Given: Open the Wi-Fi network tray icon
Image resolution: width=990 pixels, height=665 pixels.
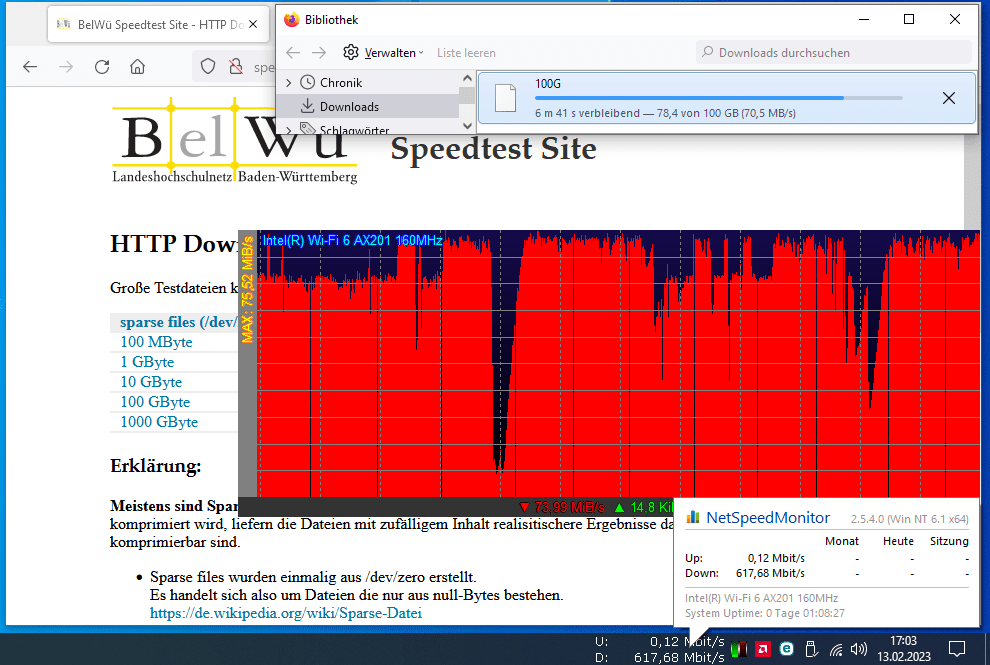Looking at the screenshot, I should click(x=836, y=649).
